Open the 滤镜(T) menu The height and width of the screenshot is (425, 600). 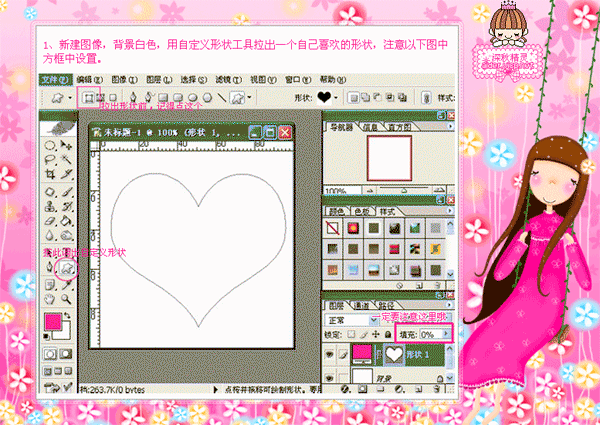[229, 80]
